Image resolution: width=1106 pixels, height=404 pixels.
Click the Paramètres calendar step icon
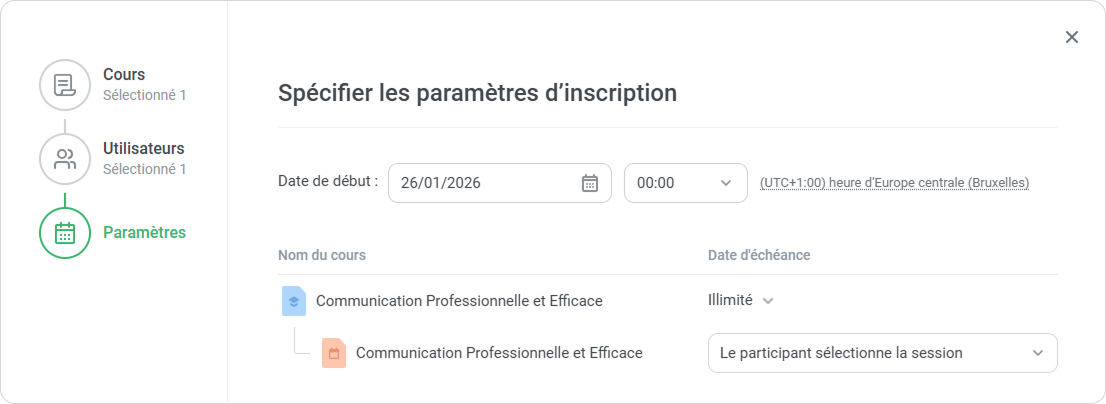point(65,233)
